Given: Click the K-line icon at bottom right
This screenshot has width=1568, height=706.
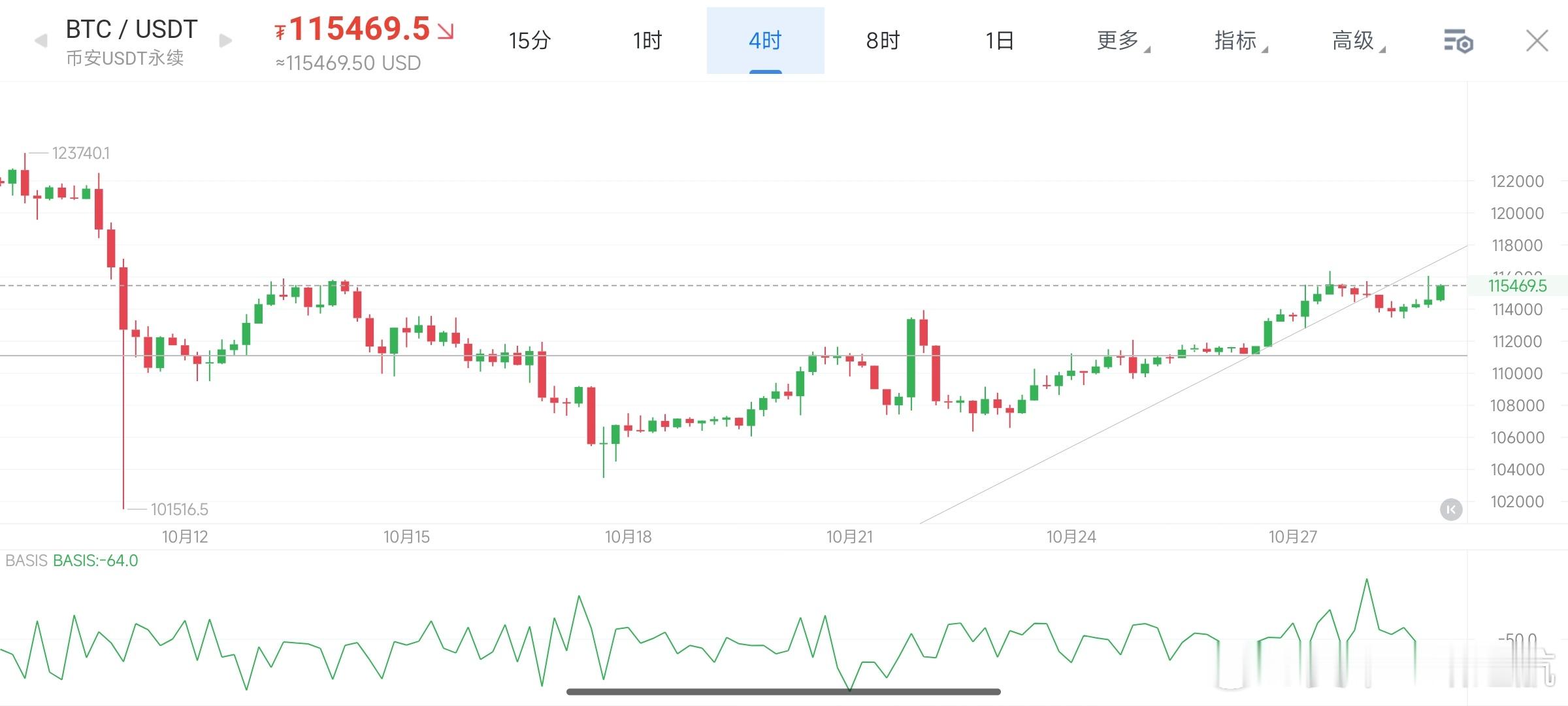Looking at the screenshot, I should coord(1452,511).
